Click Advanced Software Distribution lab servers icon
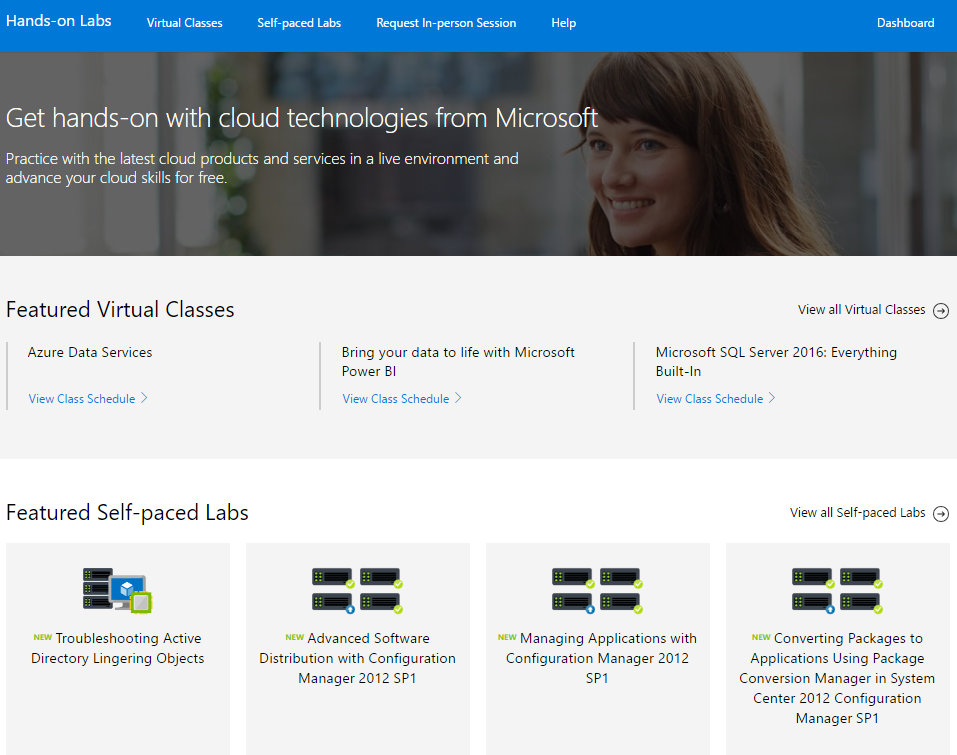 coord(358,590)
